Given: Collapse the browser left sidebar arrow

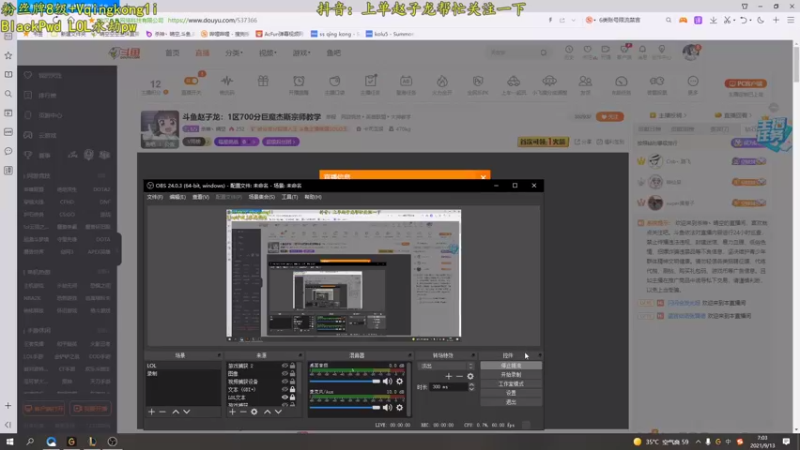Looking at the screenshot, I should (8, 424).
